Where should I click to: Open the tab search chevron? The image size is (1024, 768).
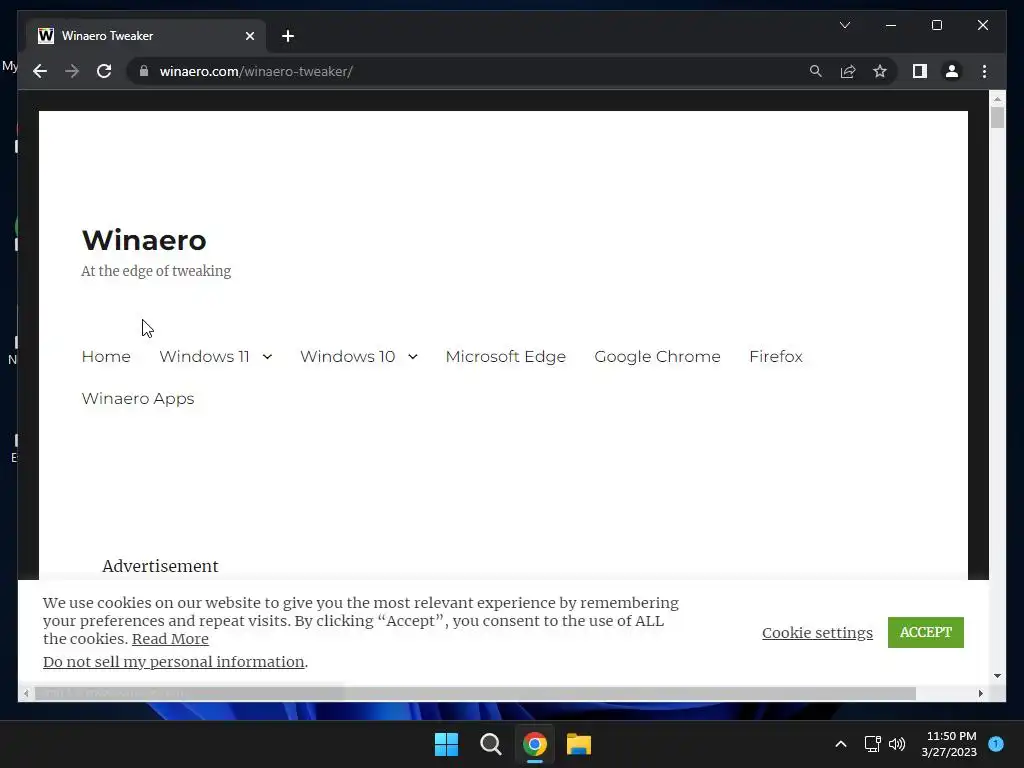click(844, 25)
